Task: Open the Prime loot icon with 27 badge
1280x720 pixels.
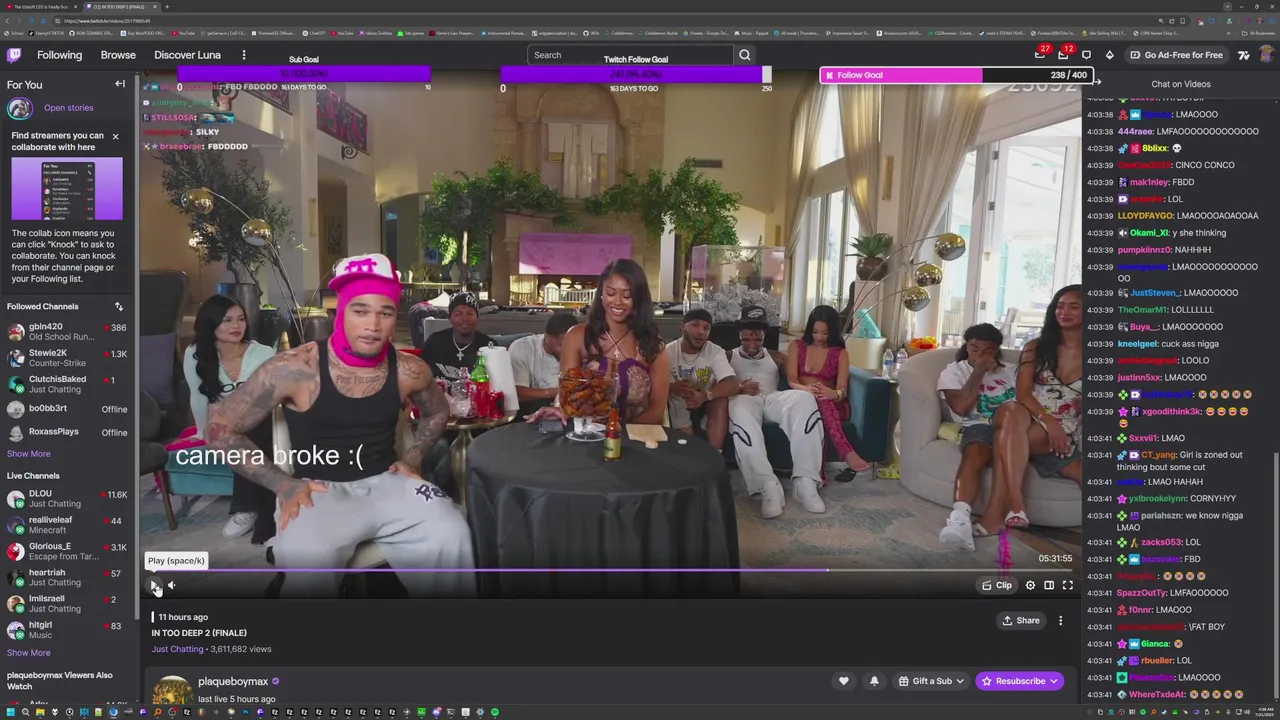Action: coord(1040,55)
